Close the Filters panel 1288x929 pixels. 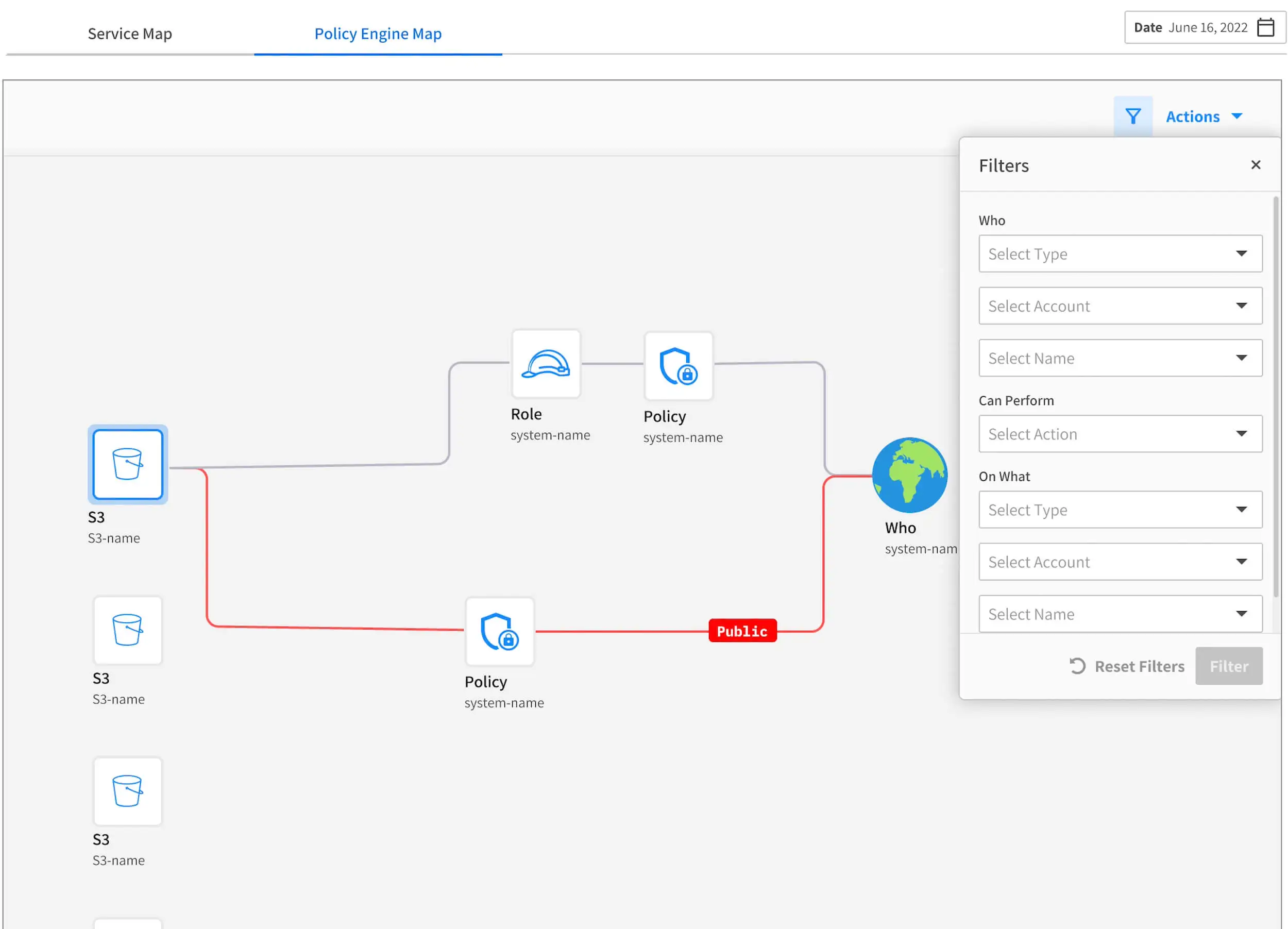1256,165
